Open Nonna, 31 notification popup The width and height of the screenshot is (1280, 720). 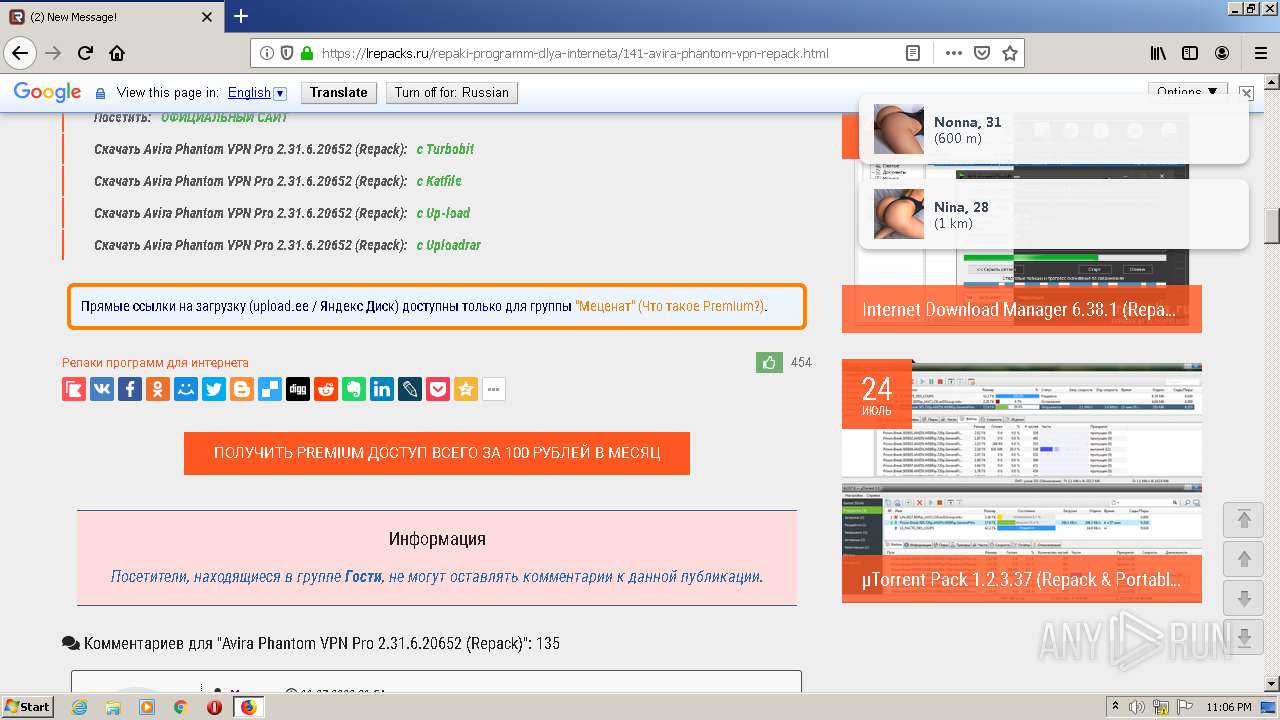pos(1054,129)
